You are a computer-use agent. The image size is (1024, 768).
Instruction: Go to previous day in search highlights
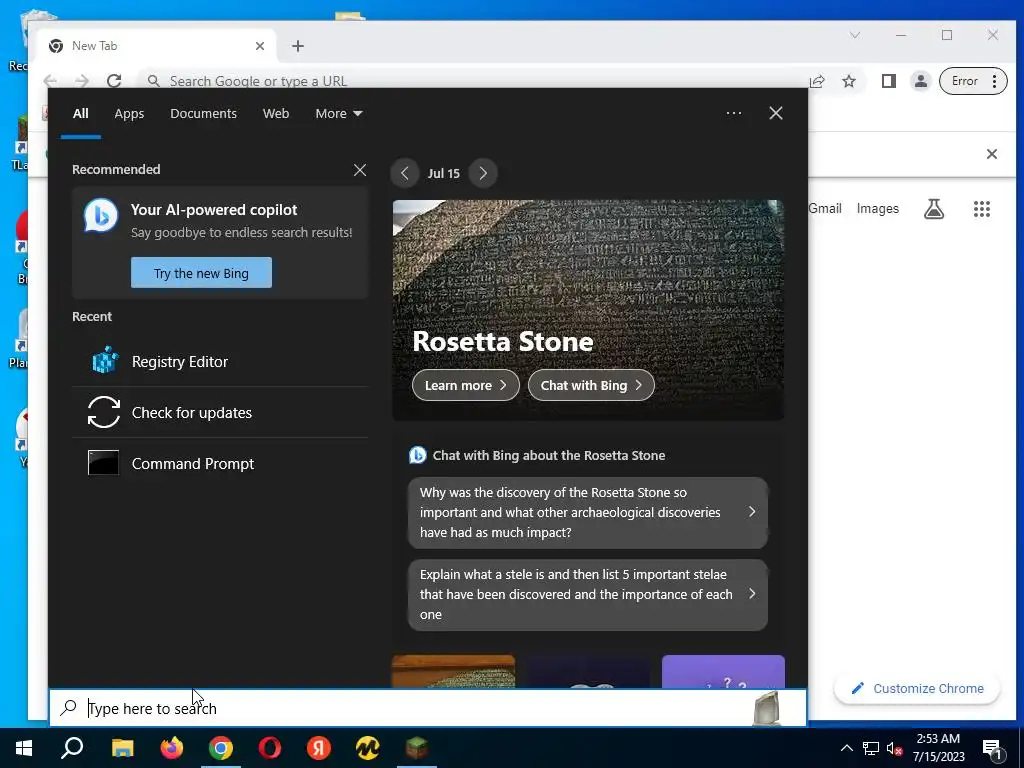click(x=405, y=174)
